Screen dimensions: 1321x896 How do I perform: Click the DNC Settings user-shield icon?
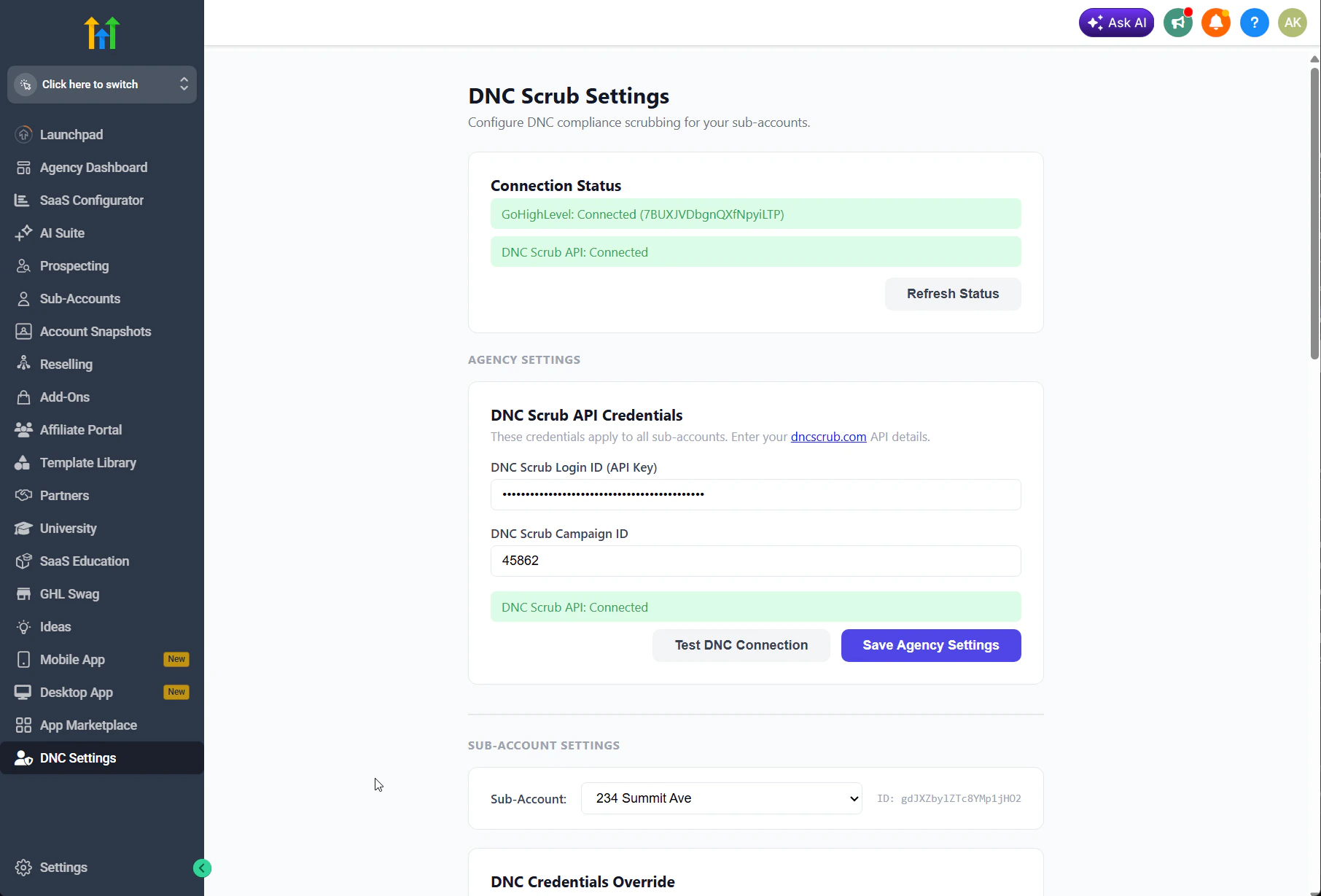click(23, 757)
